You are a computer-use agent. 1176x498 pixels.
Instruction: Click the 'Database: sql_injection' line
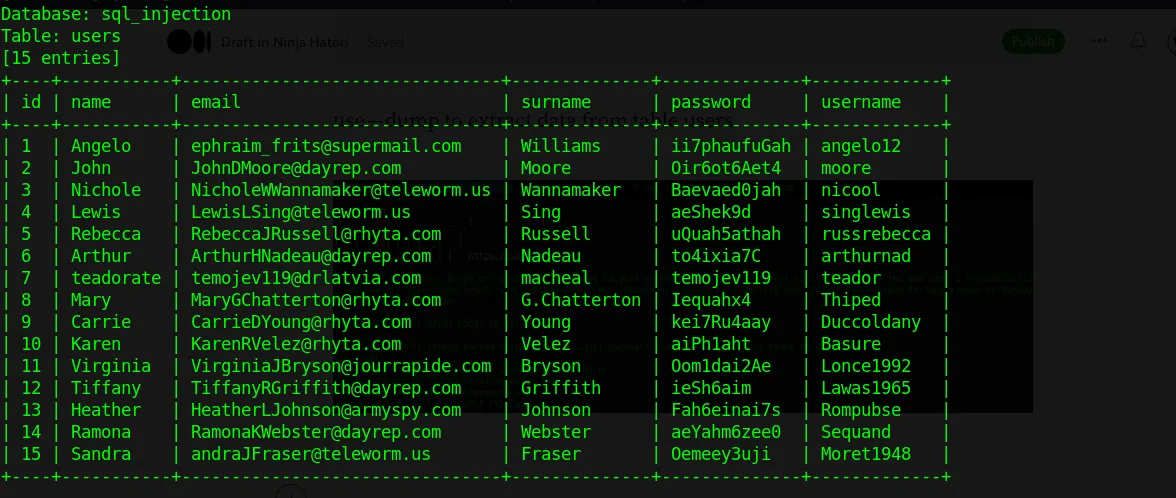pos(117,15)
